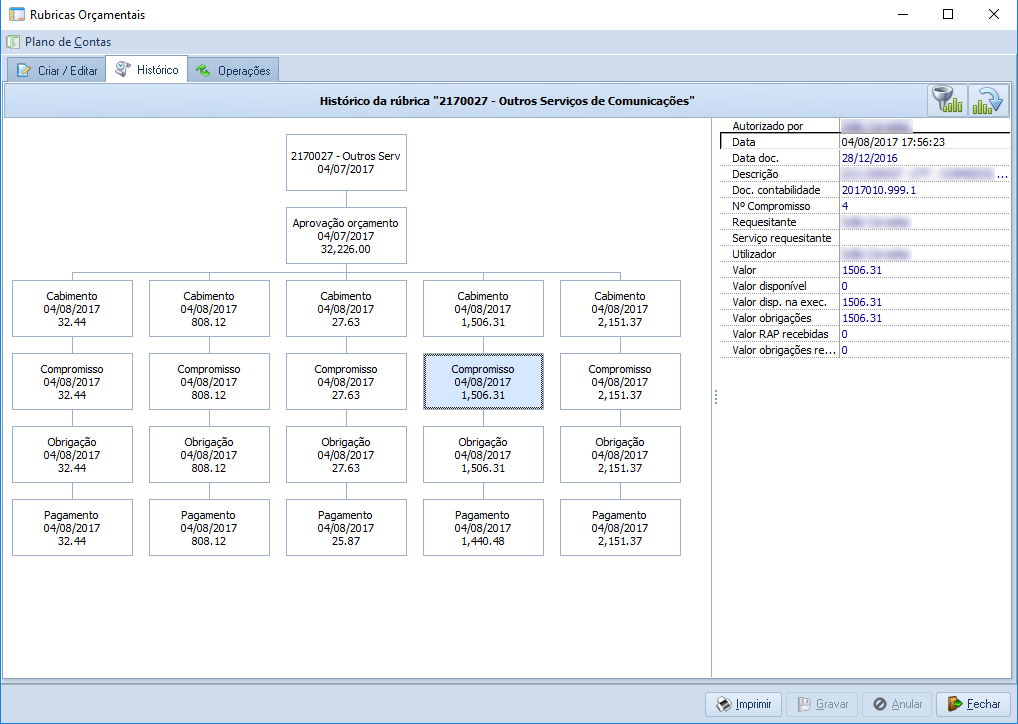Select the Obrigação node with value 1,506.31
The height and width of the screenshot is (724, 1018).
point(483,455)
